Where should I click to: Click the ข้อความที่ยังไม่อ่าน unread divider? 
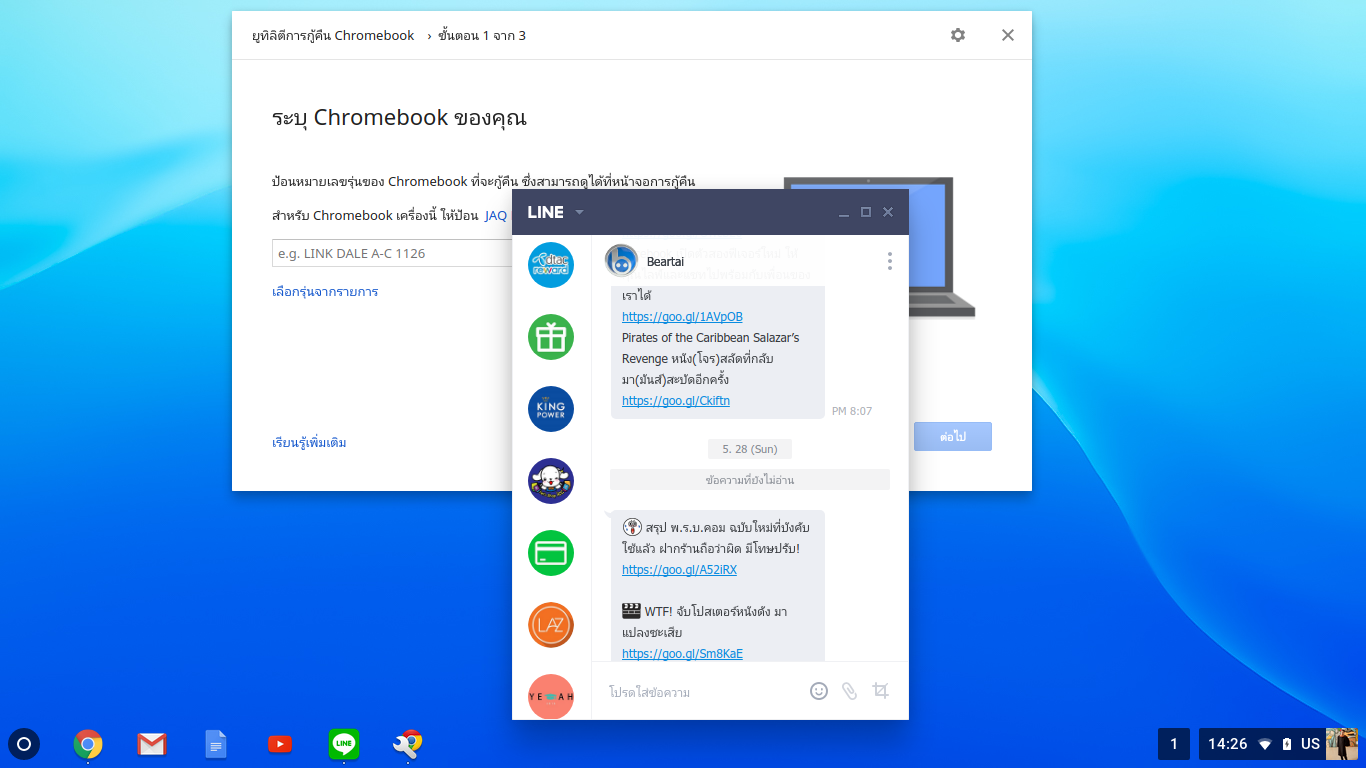[x=750, y=480]
